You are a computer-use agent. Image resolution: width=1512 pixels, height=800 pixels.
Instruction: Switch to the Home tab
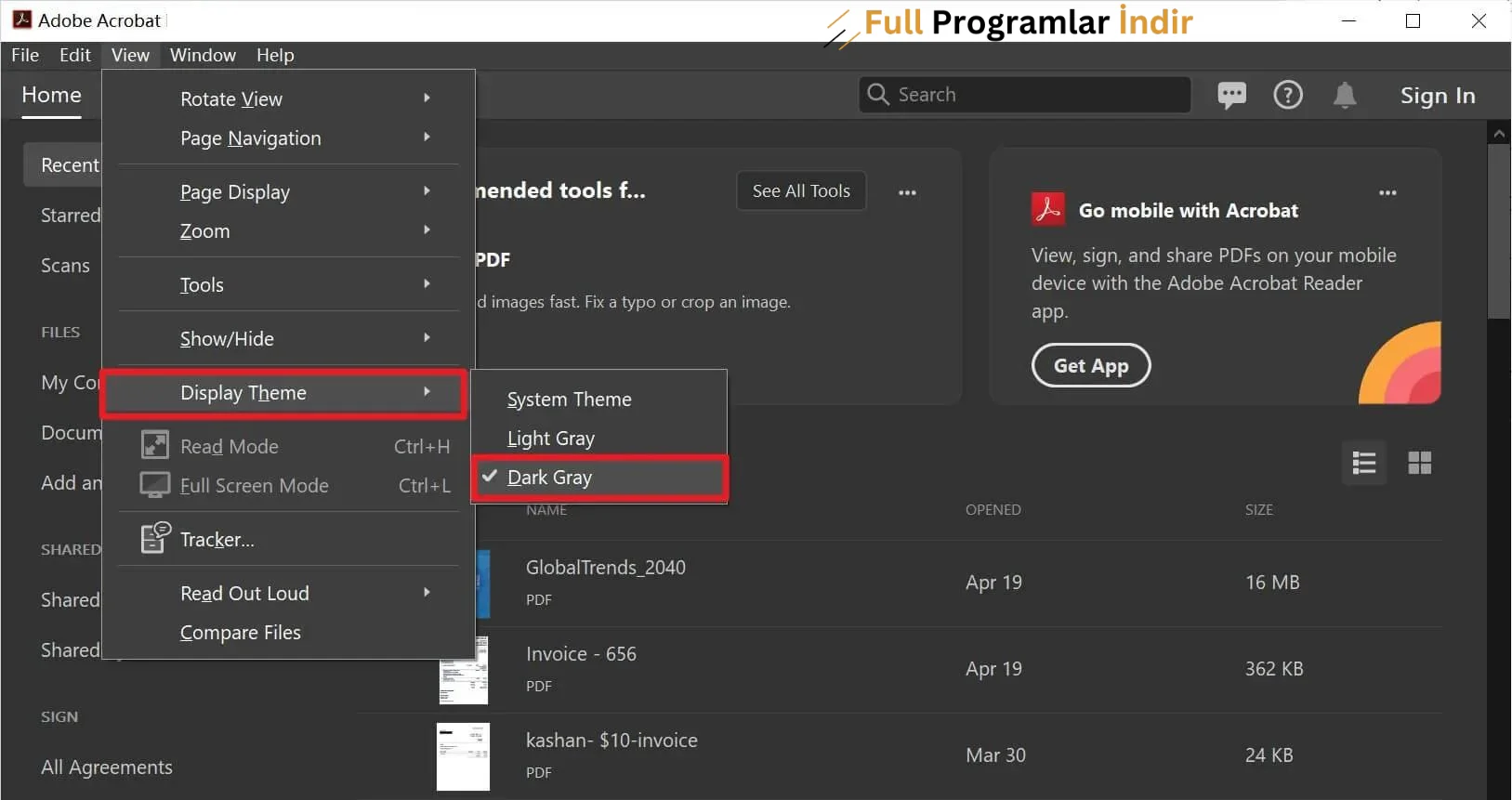point(52,95)
